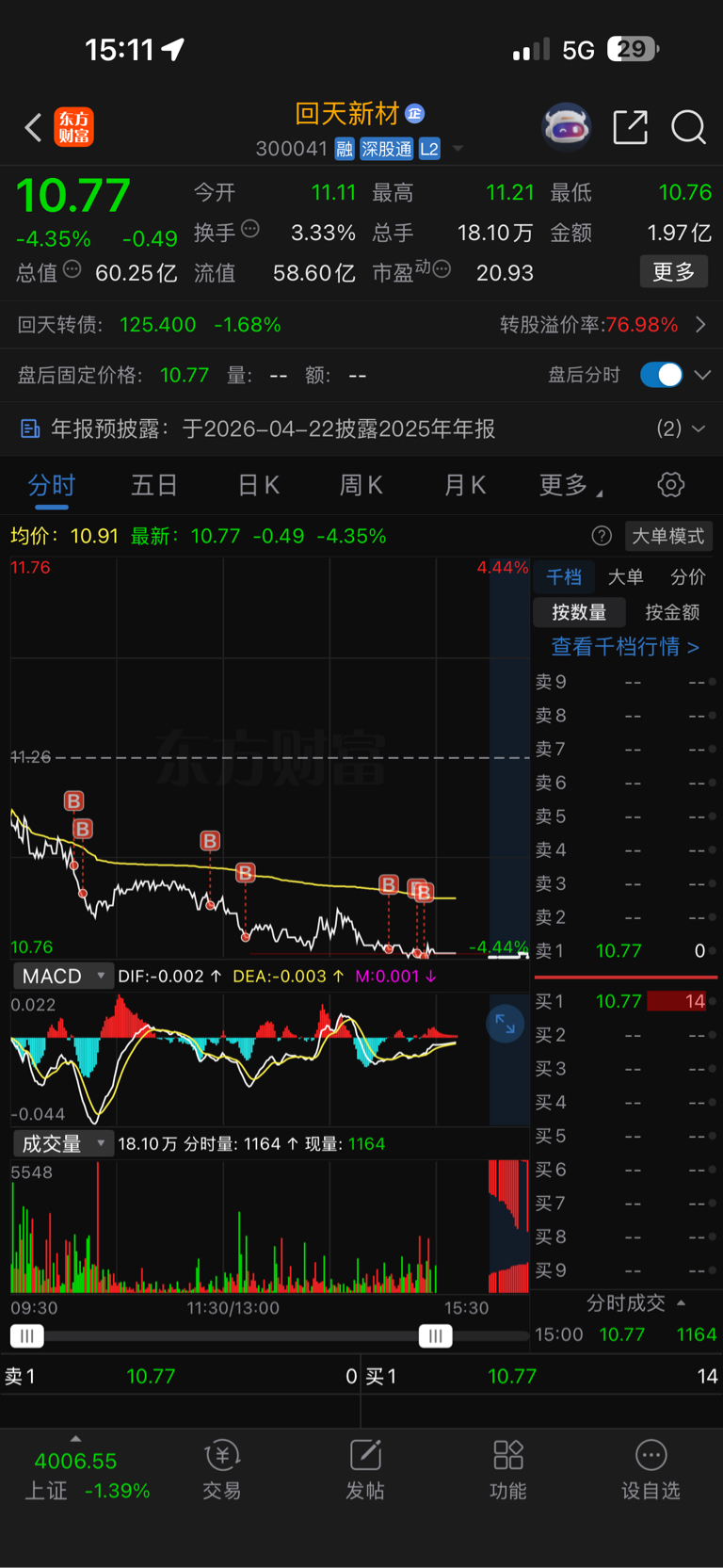Open the robot assistant avatar
Viewport: 723px width, 1568px height.
pos(566,126)
